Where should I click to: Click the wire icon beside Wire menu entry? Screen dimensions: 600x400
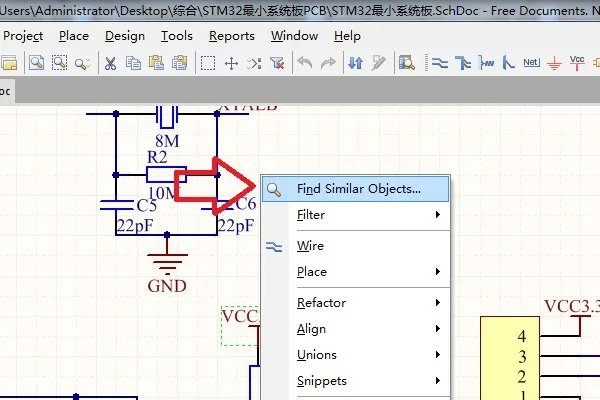(x=274, y=247)
